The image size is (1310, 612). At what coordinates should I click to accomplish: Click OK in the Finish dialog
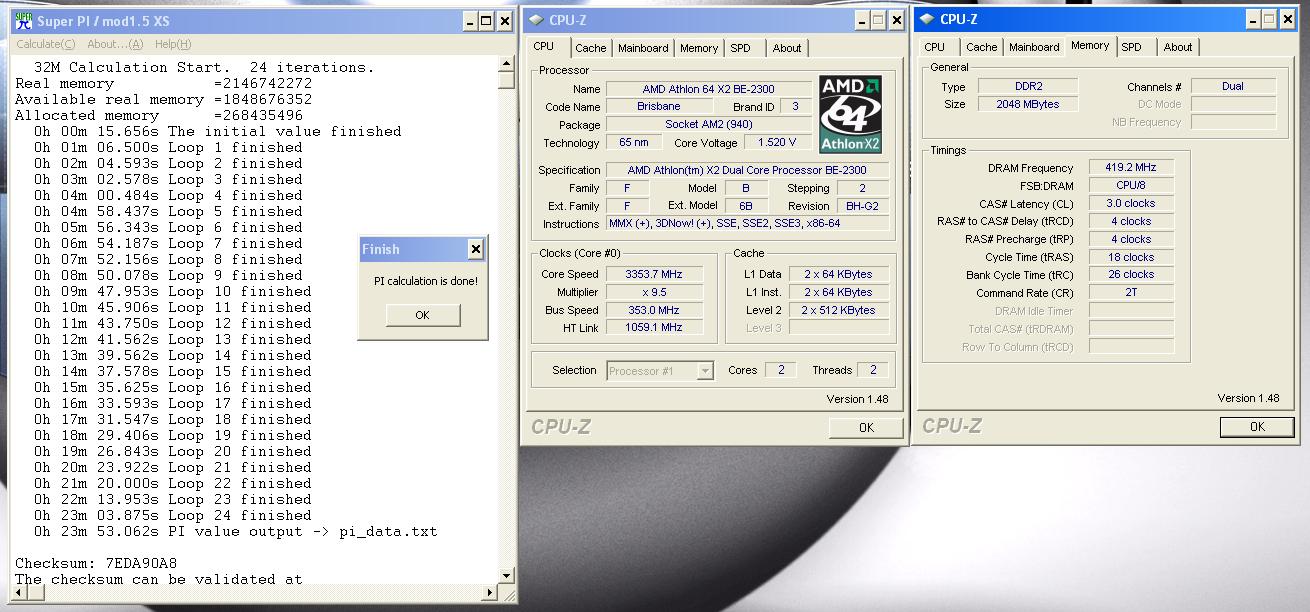click(x=422, y=315)
